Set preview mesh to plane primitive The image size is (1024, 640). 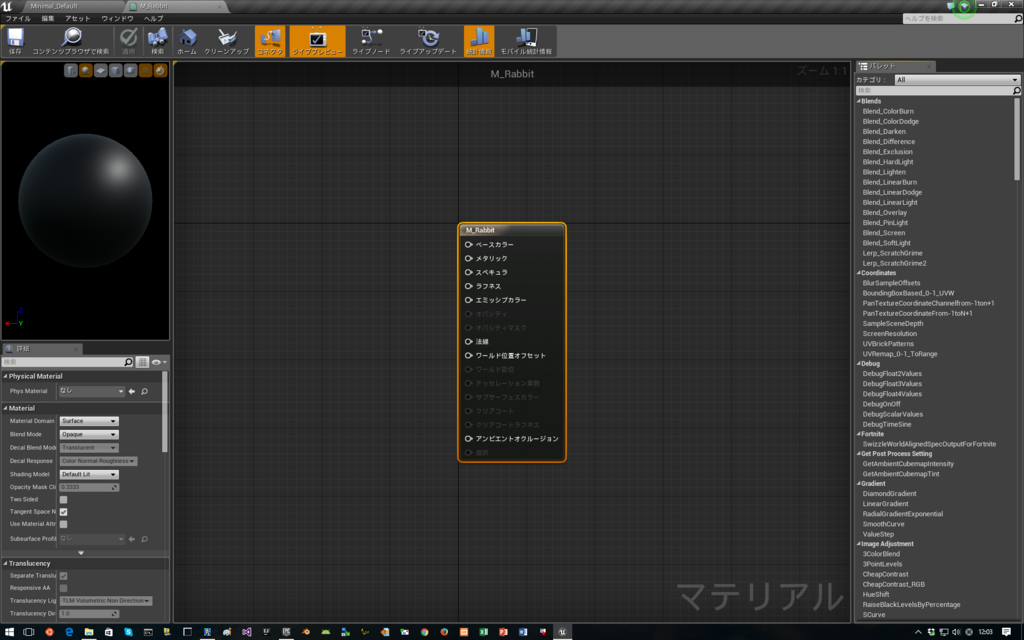click(101, 71)
